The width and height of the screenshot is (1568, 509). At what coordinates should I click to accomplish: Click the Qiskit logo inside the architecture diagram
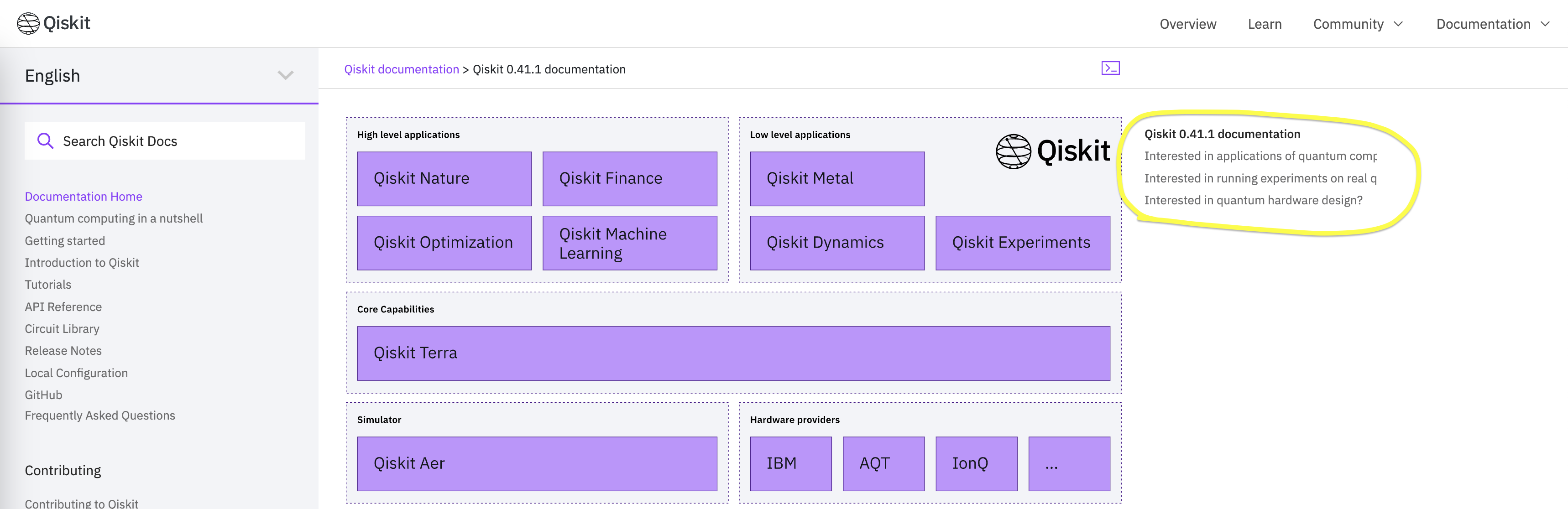tap(1053, 151)
